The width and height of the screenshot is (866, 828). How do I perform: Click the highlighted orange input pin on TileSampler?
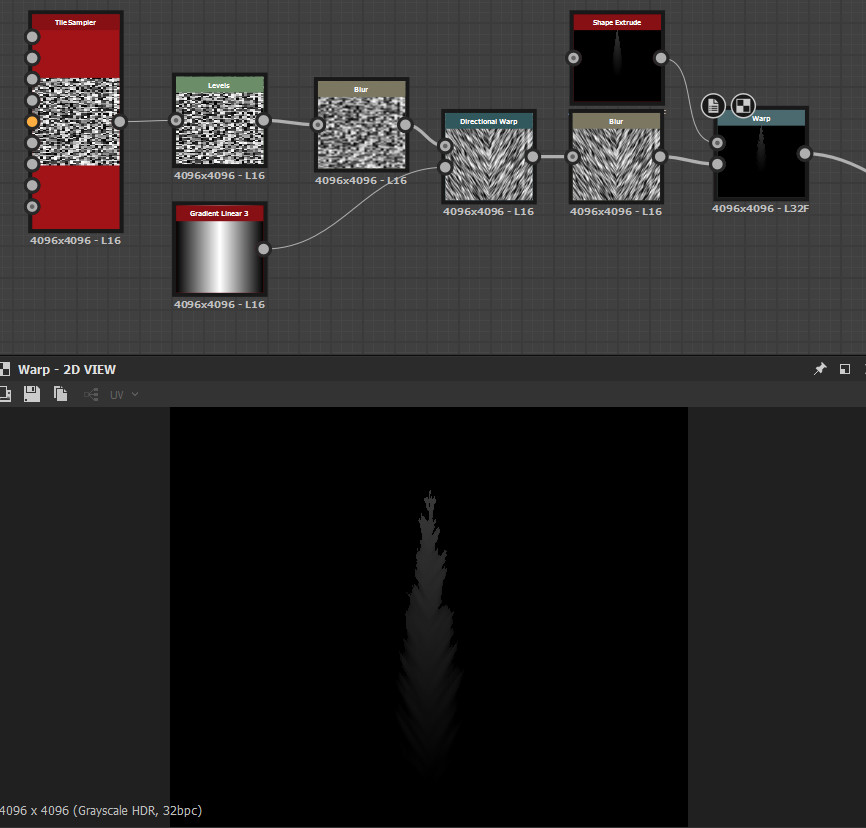click(32, 122)
